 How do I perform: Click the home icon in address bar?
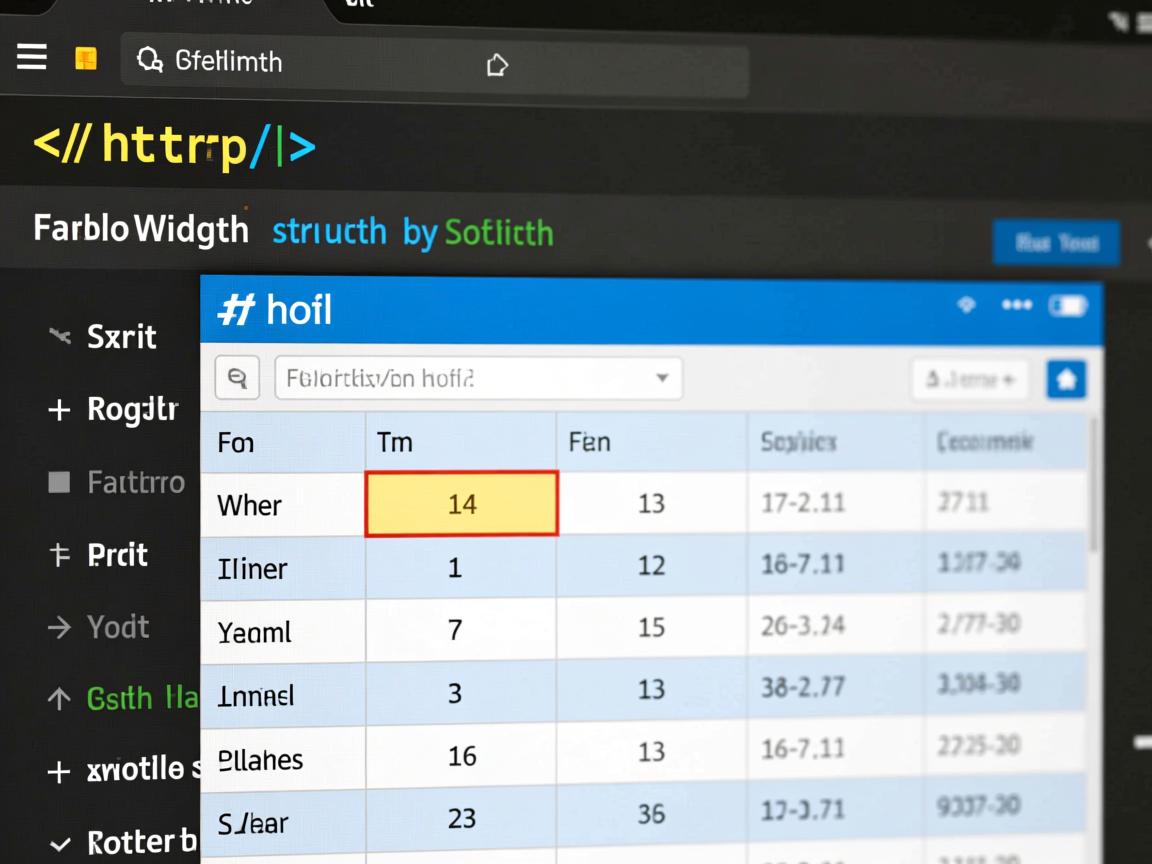496,66
